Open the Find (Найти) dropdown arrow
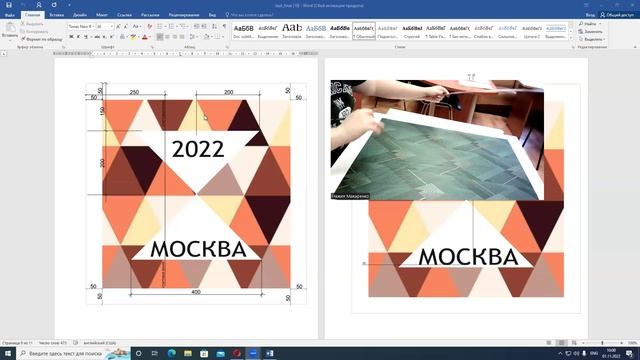This screenshot has width=640, height=360. pyautogui.click(x=600, y=24)
